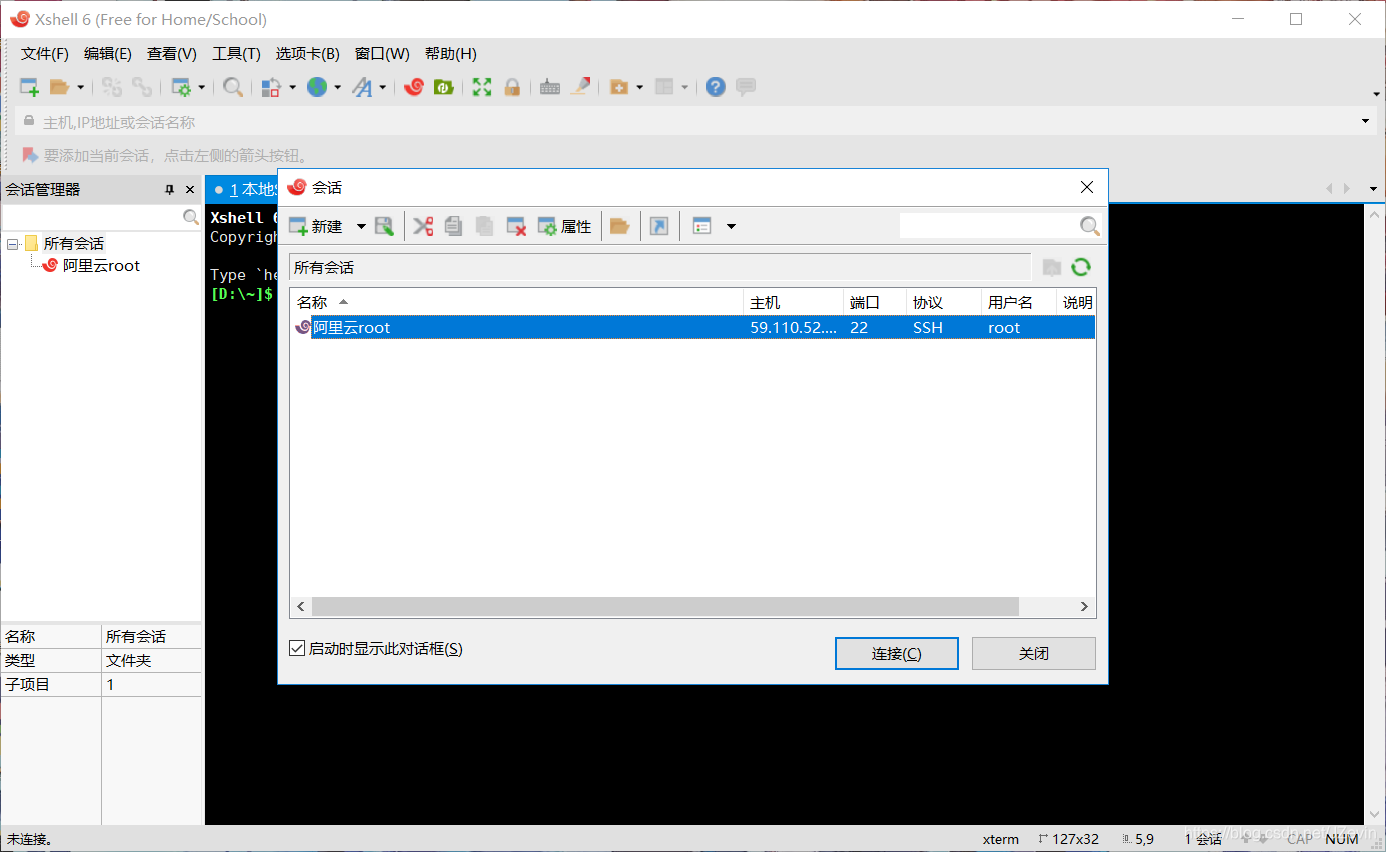Click the folder-plus icon in main toolbar

point(619,87)
